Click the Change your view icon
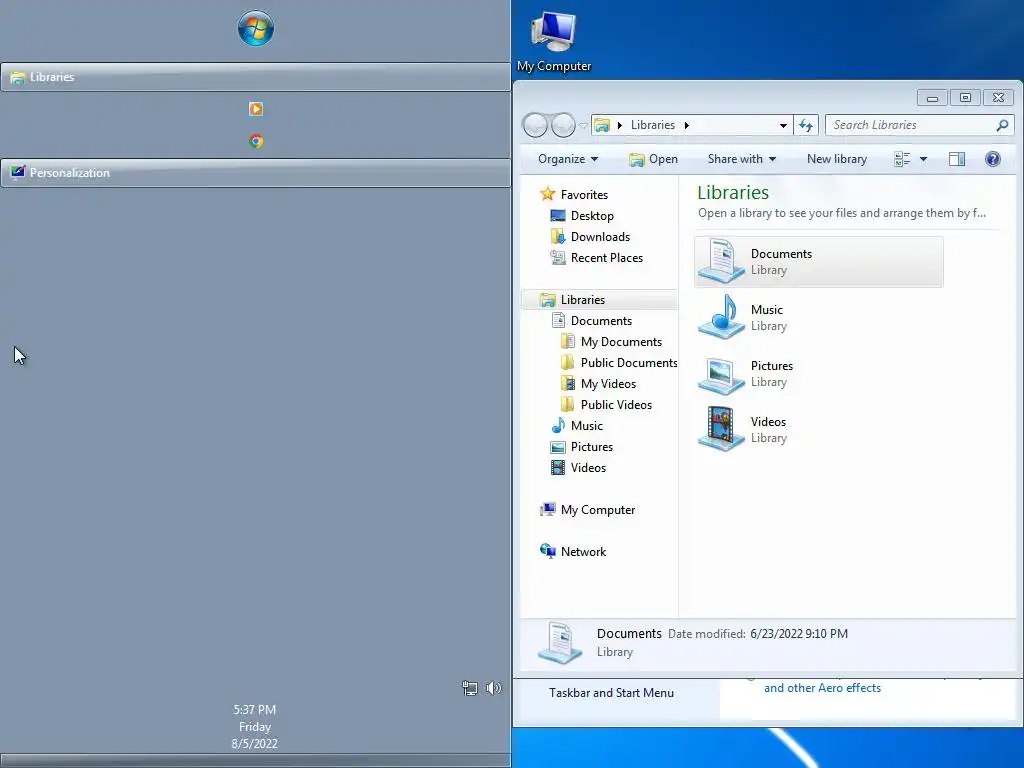 click(x=902, y=159)
